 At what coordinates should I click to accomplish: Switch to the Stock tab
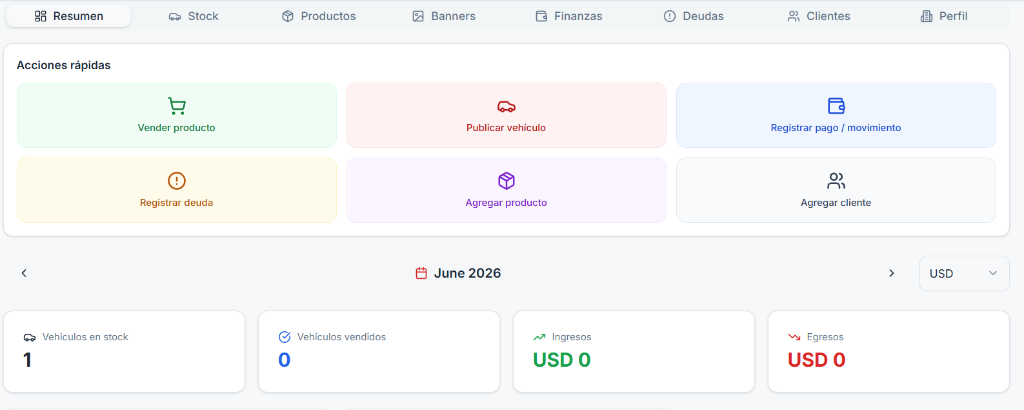coord(193,16)
